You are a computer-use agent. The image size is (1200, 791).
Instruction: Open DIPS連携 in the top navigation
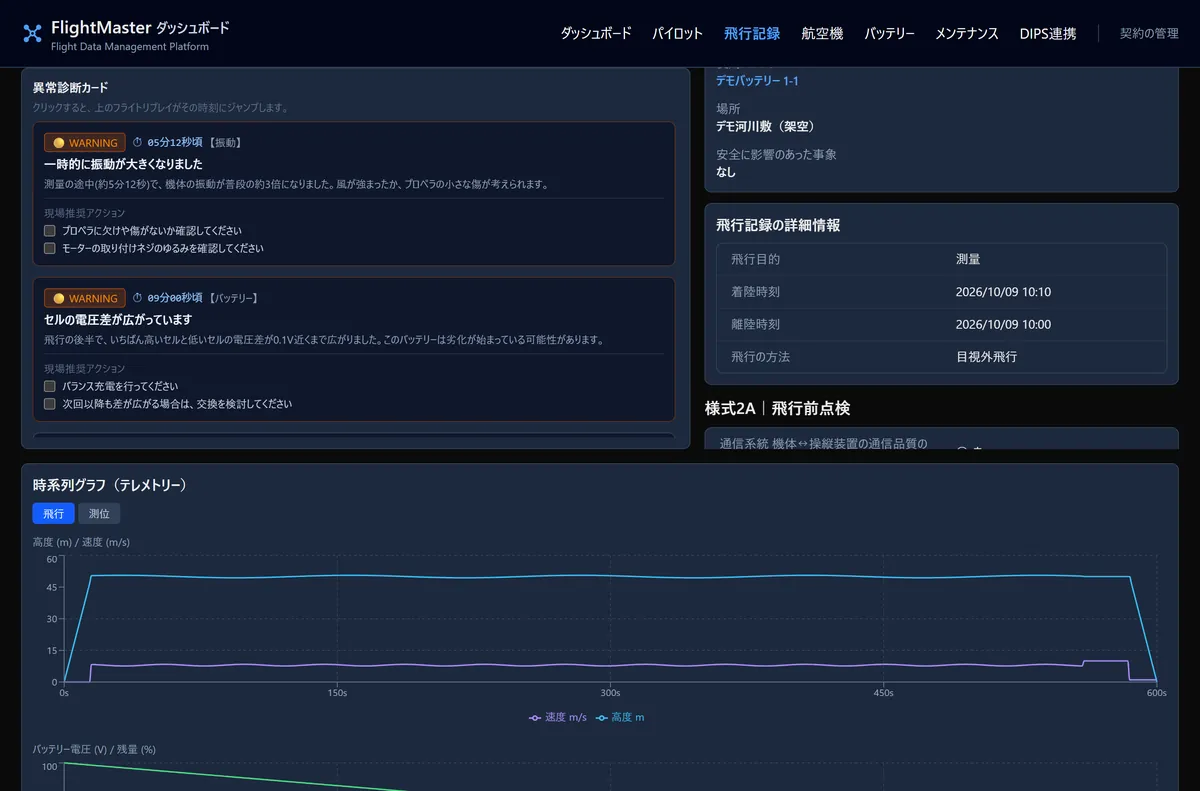pyautogui.click(x=1048, y=33)
